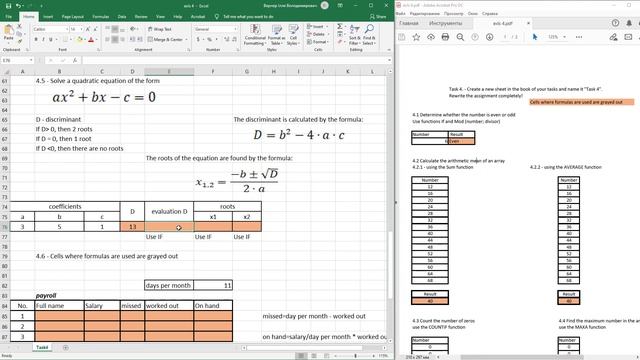Screen dimensions: 640x360
Task: Toggle Wrap Text
Action: click(x=160, y=29)
